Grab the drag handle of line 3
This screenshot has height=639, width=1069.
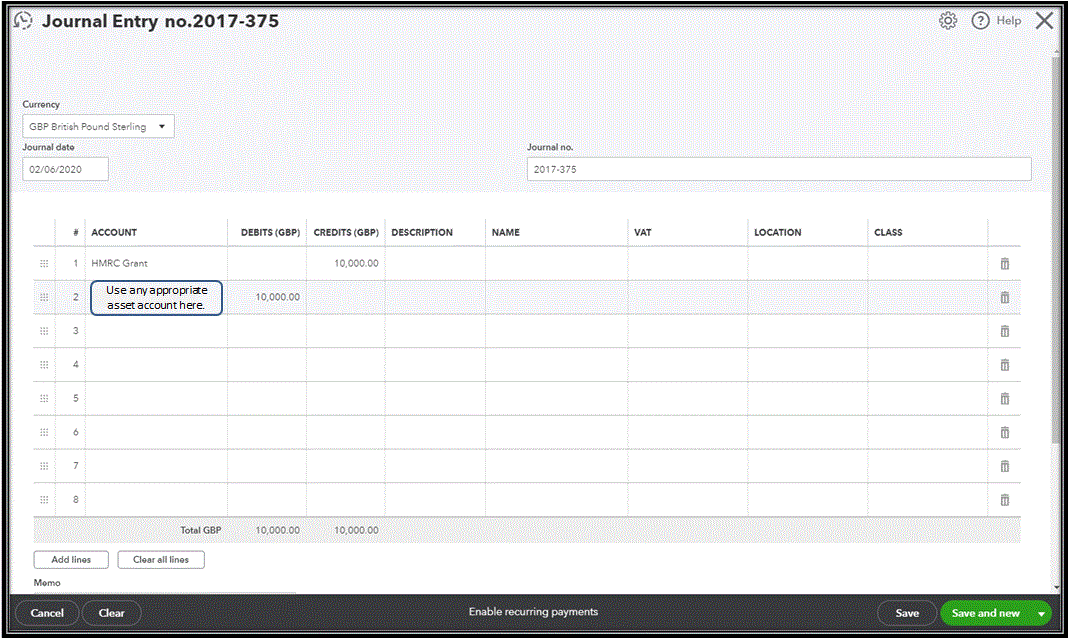click(44, 331)
